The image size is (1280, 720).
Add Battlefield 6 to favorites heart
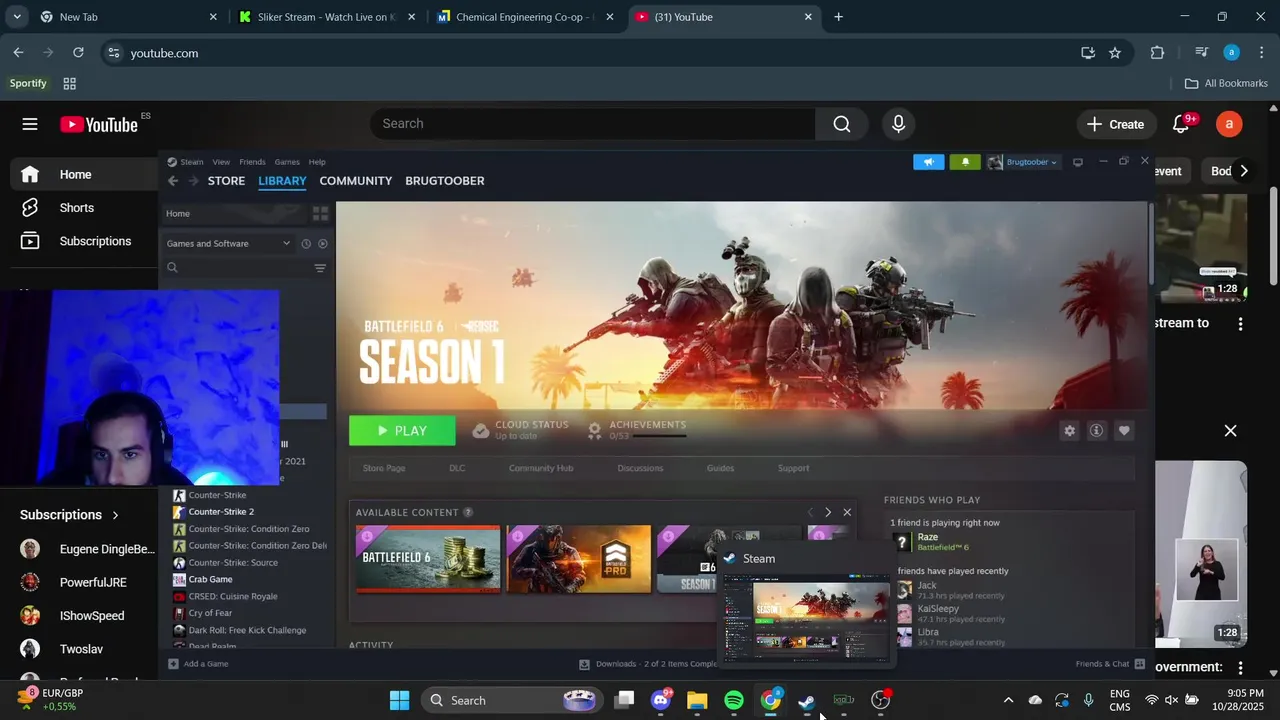coord(1124,431)
